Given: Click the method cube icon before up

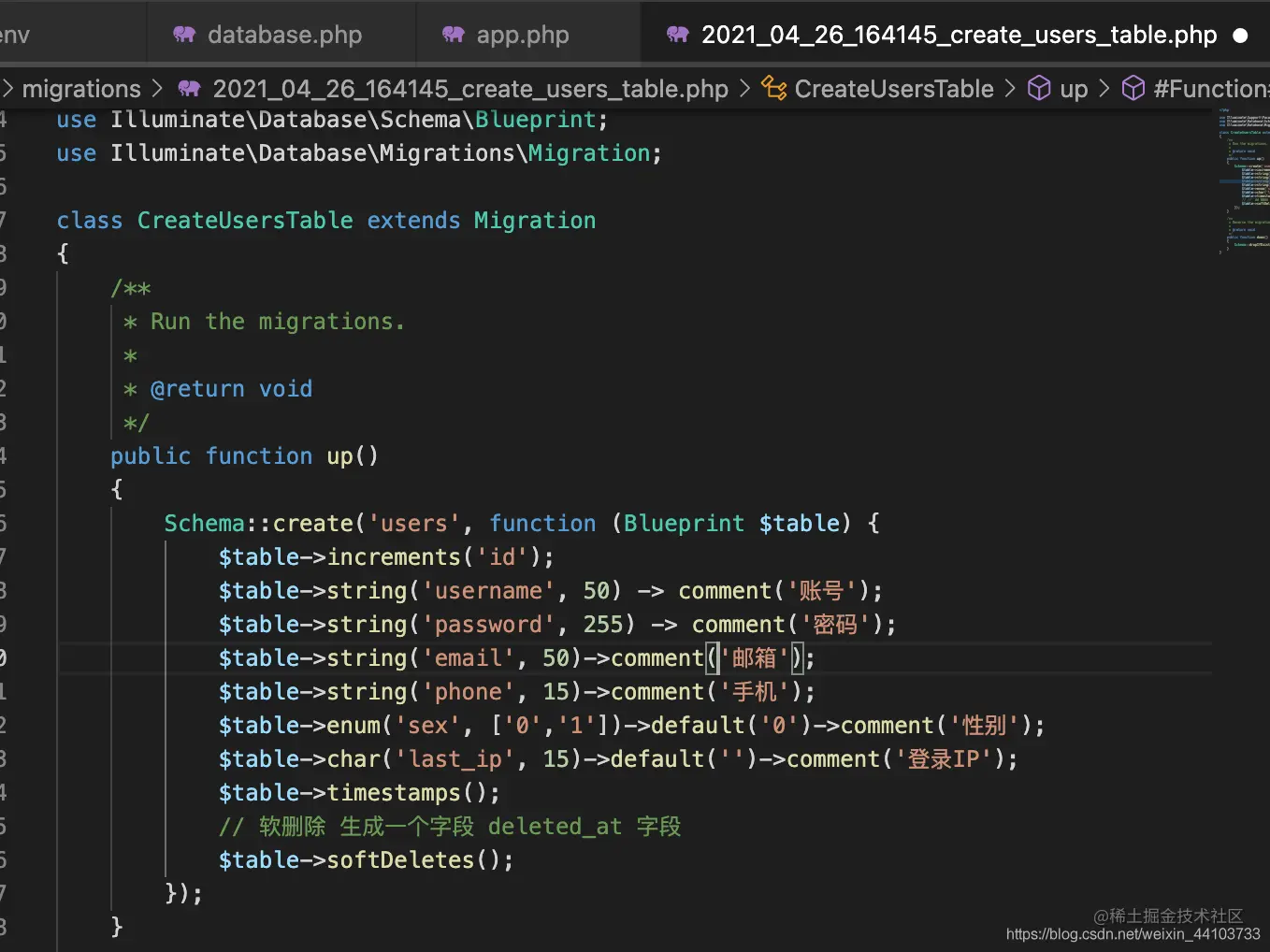Looking at the screenshot, I should [x=1039, y=88].
